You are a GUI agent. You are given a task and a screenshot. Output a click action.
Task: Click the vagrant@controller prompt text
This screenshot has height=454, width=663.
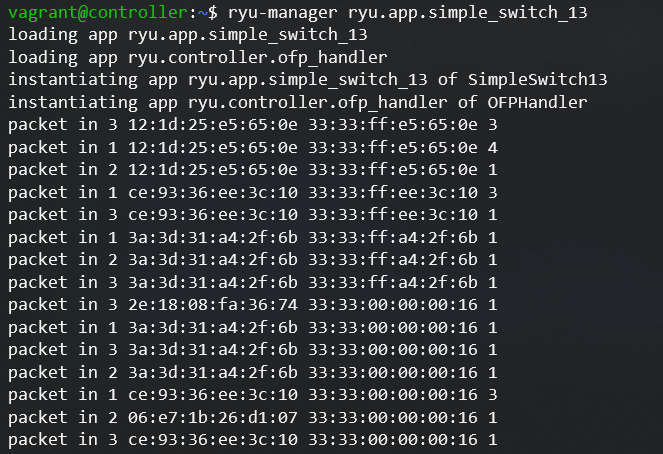click(x=98, y=12)
